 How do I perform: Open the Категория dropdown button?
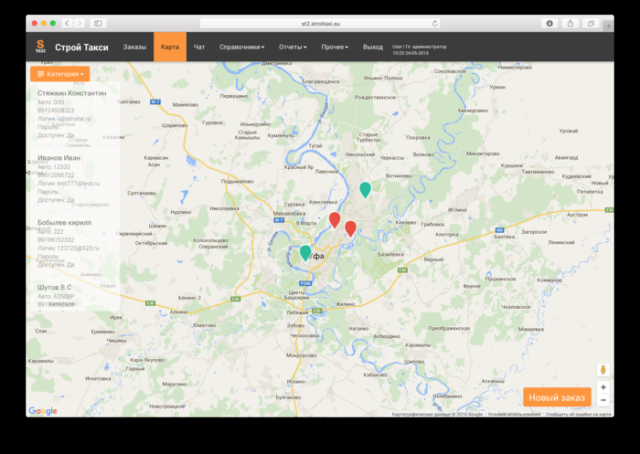[60, 74]
